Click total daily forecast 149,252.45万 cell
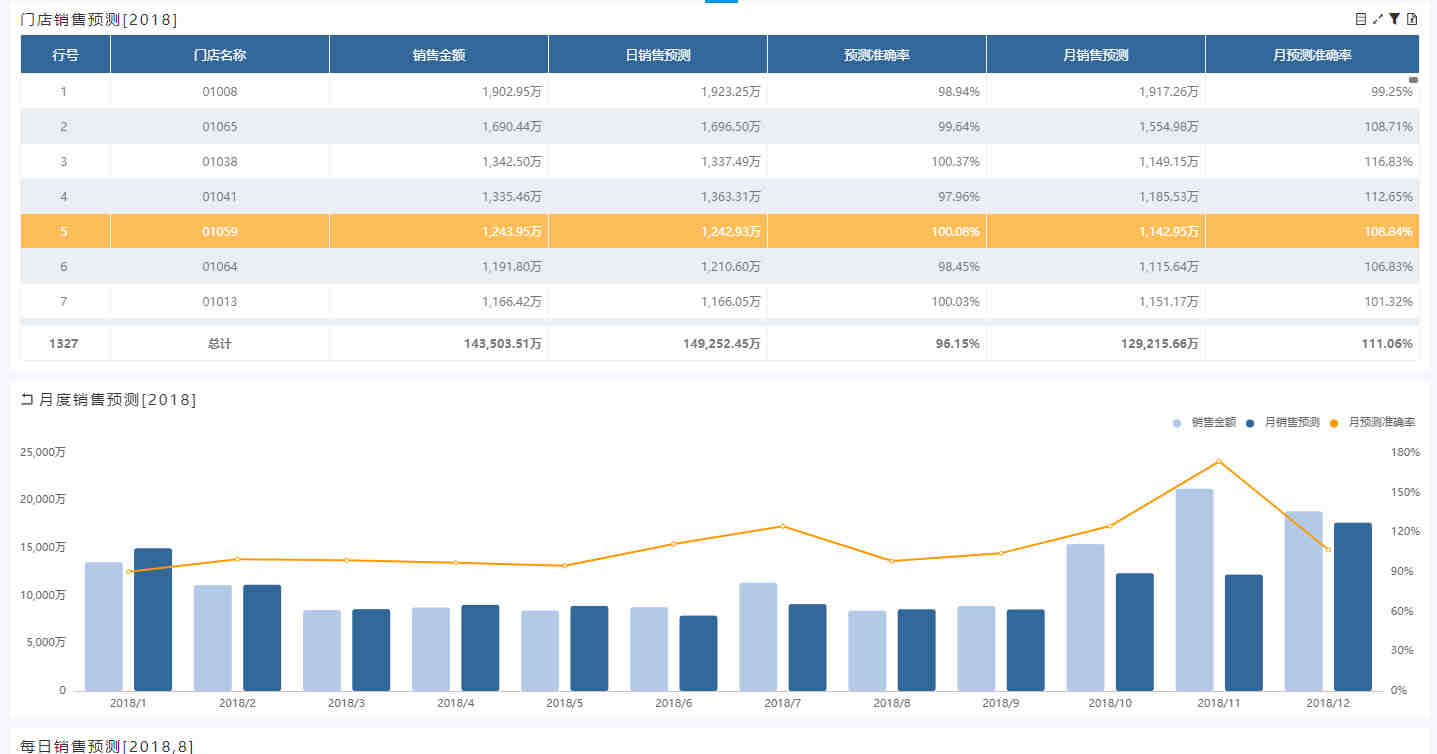 click(658, 343)
